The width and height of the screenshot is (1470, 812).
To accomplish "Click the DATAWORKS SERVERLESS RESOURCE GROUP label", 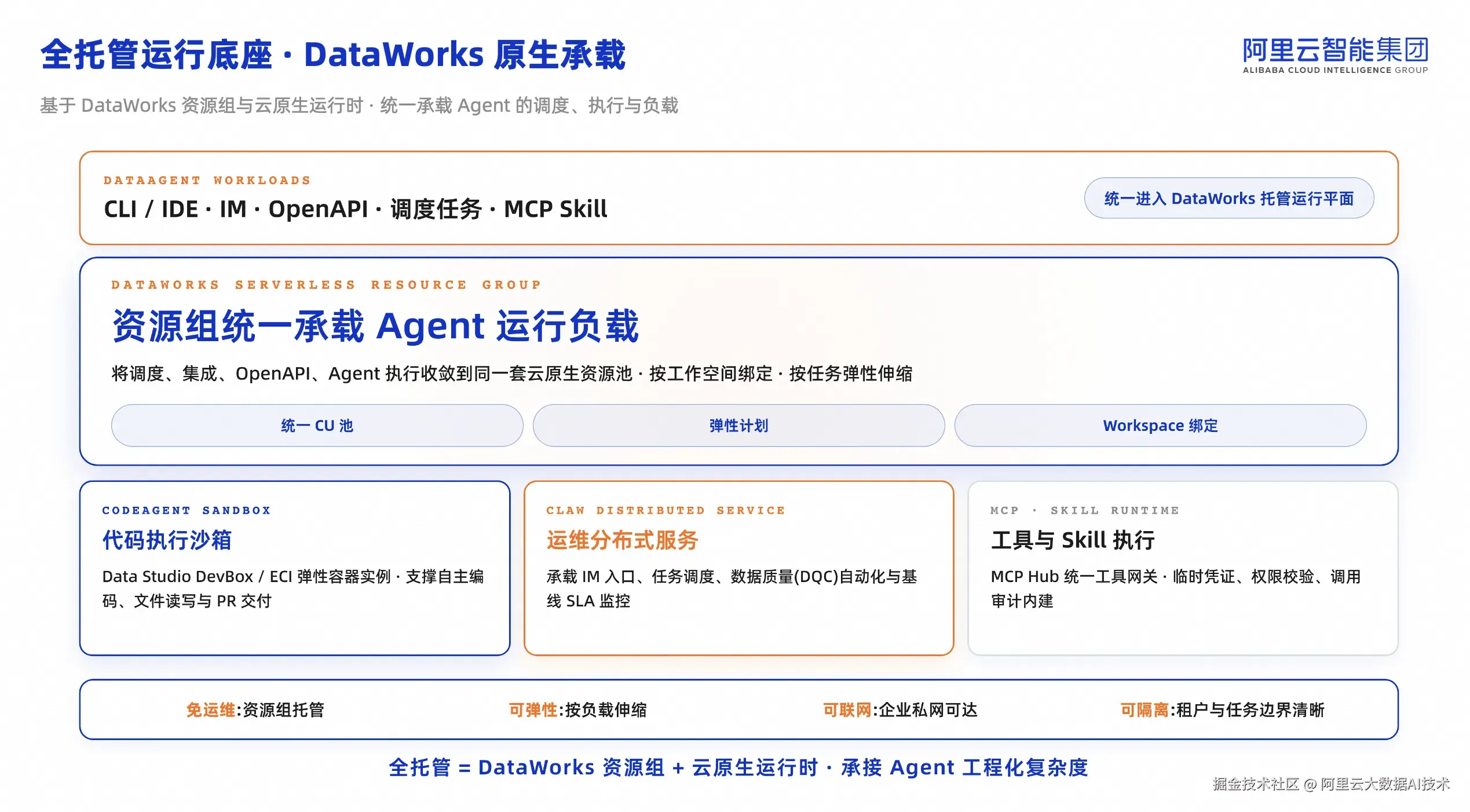I will (x=327, y=284).
